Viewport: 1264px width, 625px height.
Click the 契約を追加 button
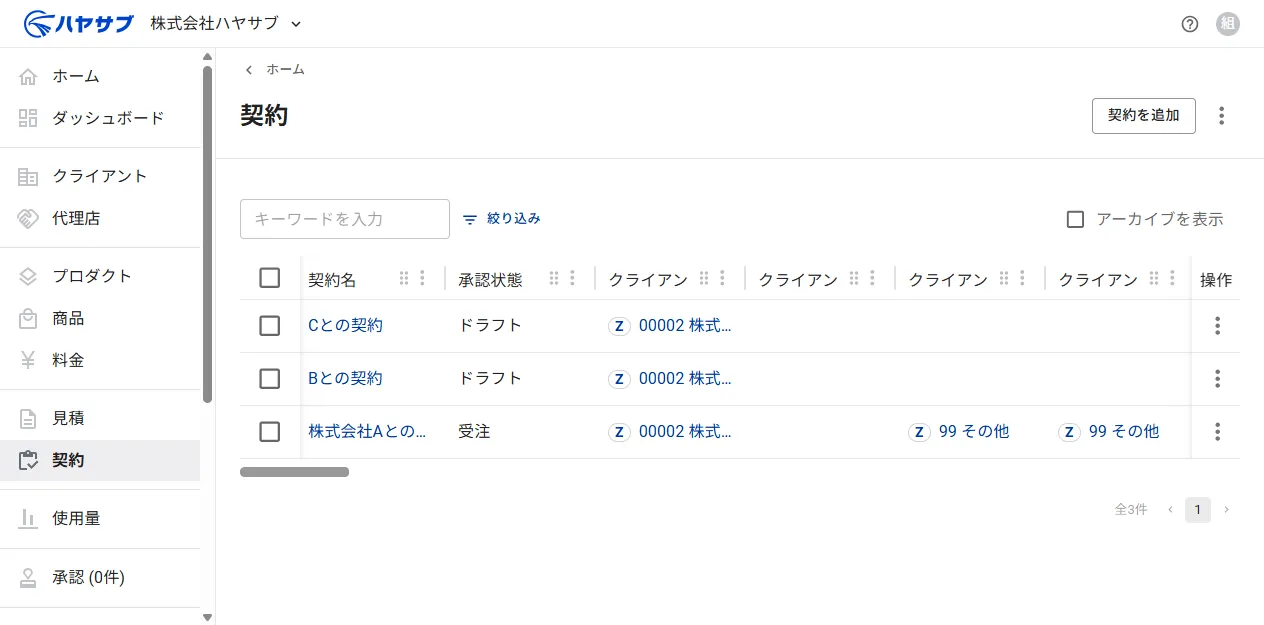tap(1144, 116)
